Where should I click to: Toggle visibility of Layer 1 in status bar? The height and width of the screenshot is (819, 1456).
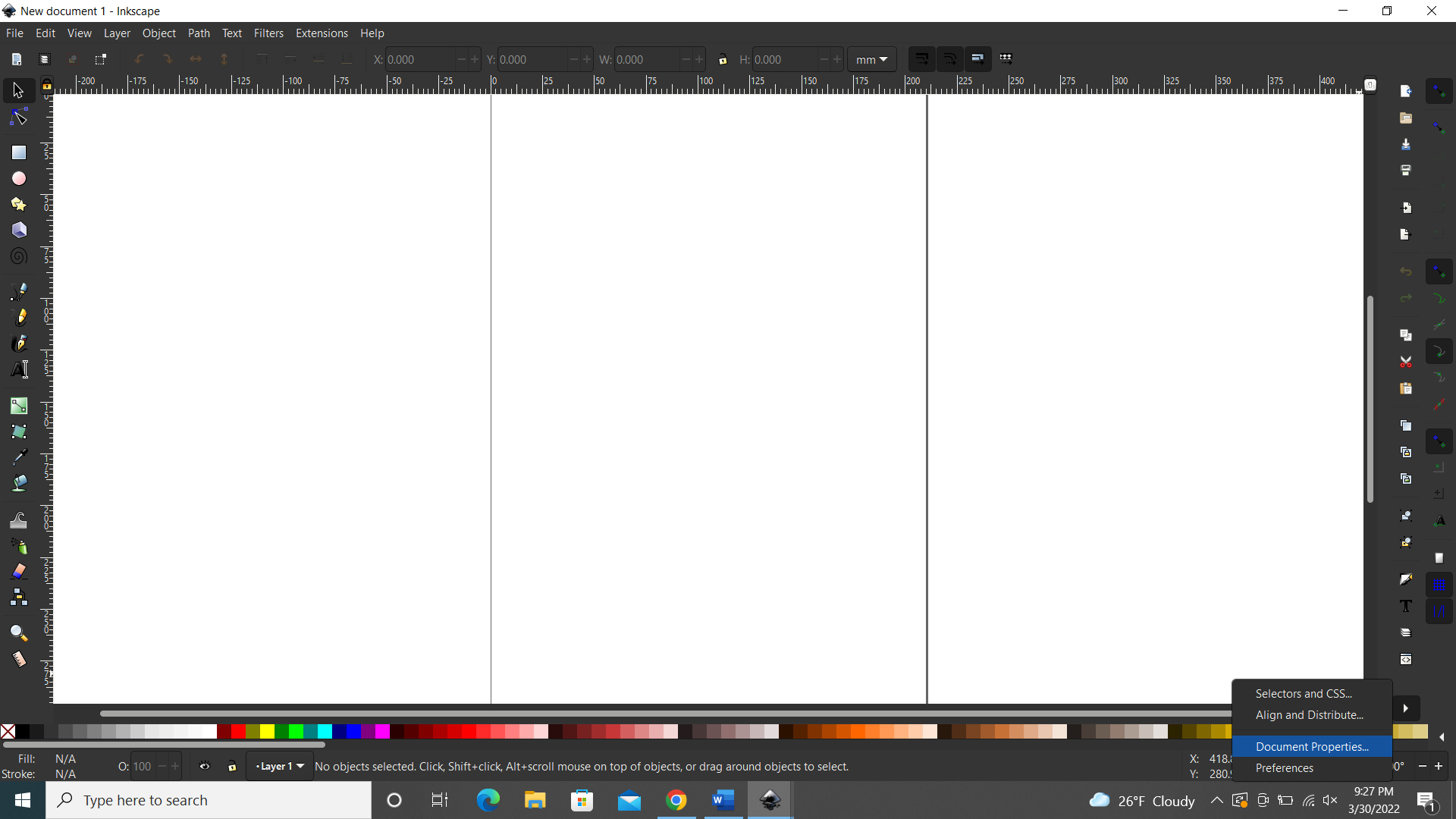click(205, 767)
